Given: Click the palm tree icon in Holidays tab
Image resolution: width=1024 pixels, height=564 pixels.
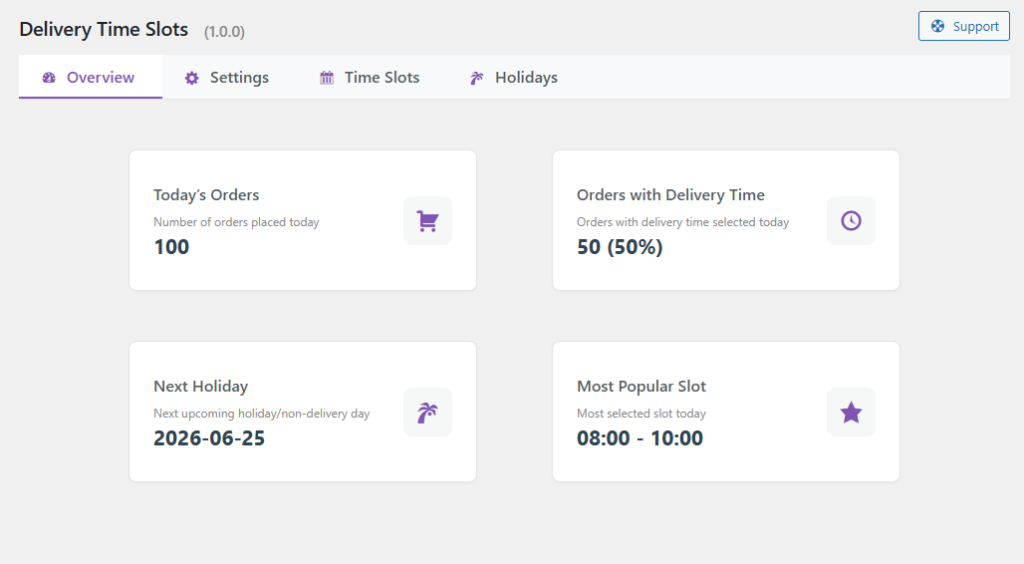Looking at the screenshot, I should (x=477, y=78).
